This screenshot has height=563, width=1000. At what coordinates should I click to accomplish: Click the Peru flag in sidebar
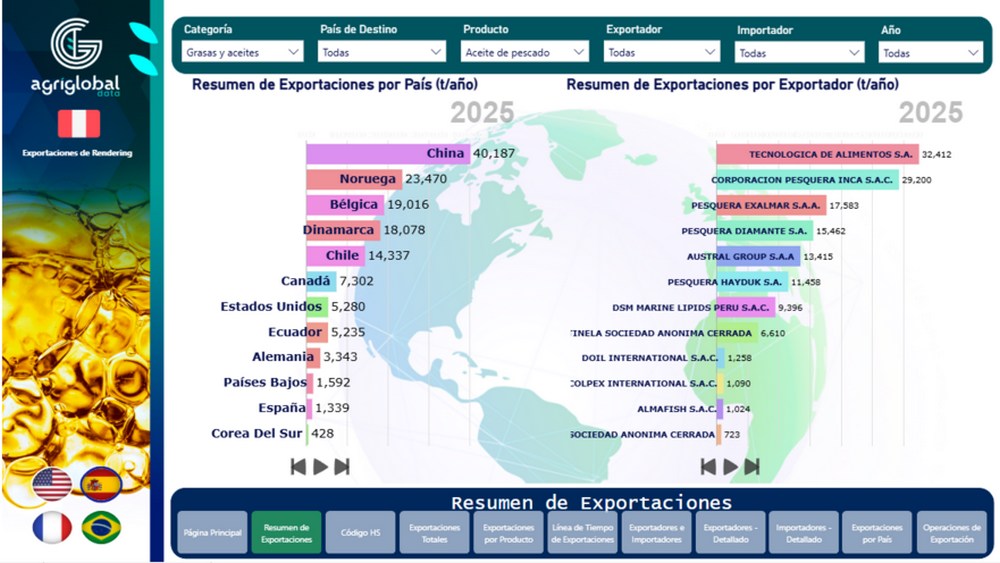click(x=78, y=123)
